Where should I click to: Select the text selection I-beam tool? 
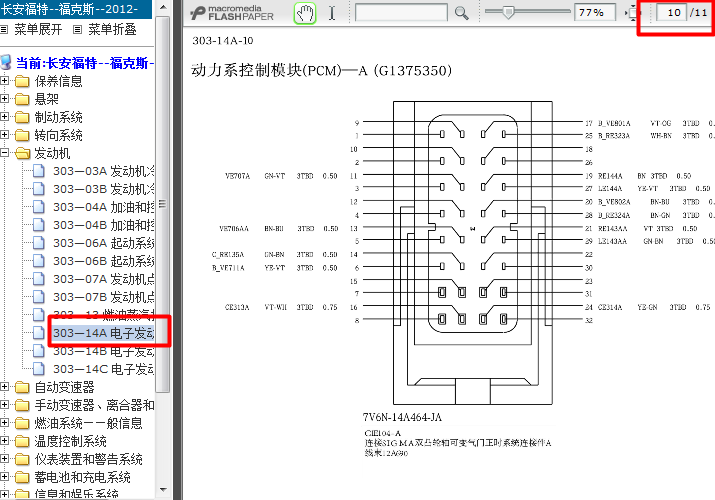pos(332,13)
